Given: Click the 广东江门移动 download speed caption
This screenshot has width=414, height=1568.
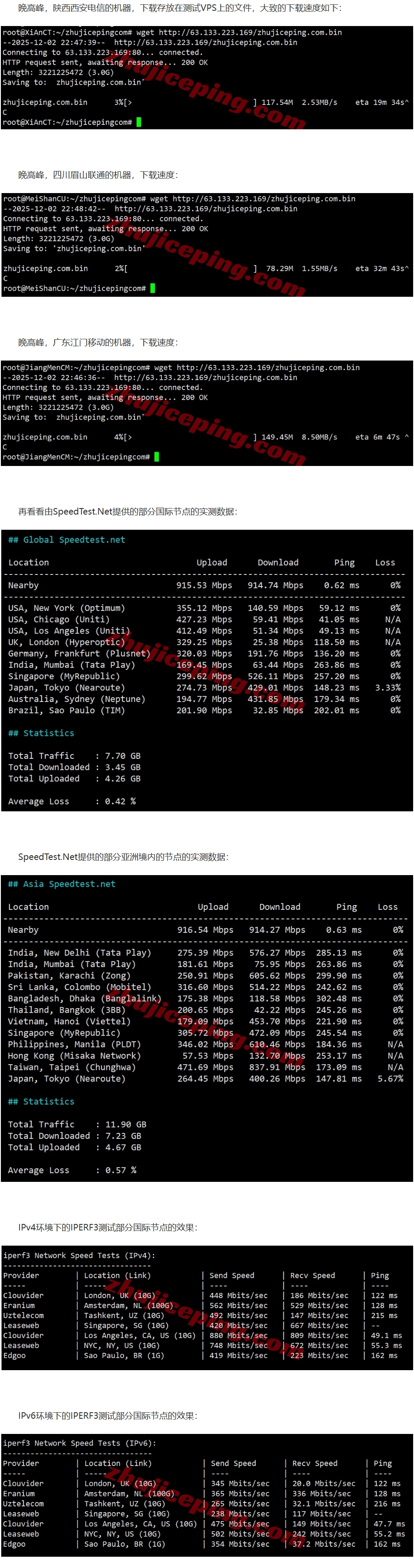Looking at the screenshot, I should (x=98, y=342).
